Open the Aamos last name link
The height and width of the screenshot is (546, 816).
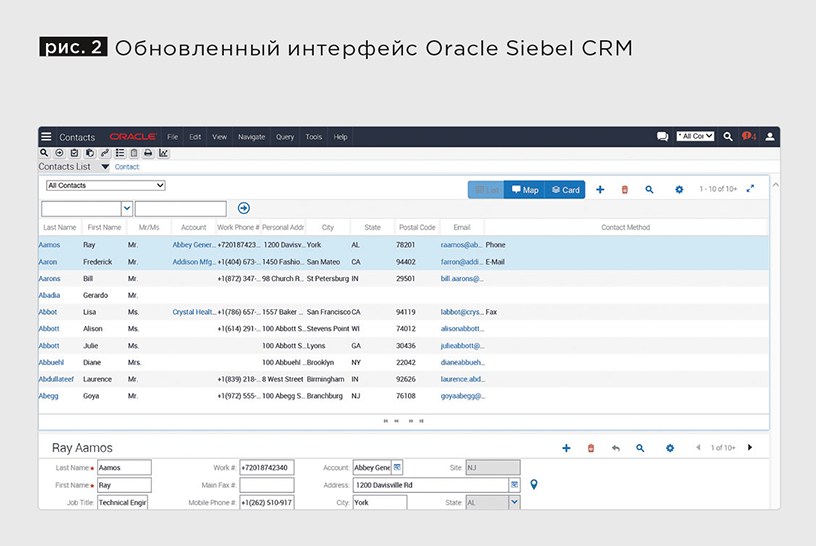point(49,245)
